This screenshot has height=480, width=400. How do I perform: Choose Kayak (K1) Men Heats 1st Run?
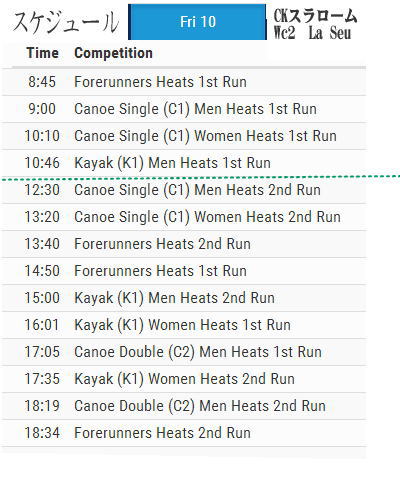click(184, 163)
